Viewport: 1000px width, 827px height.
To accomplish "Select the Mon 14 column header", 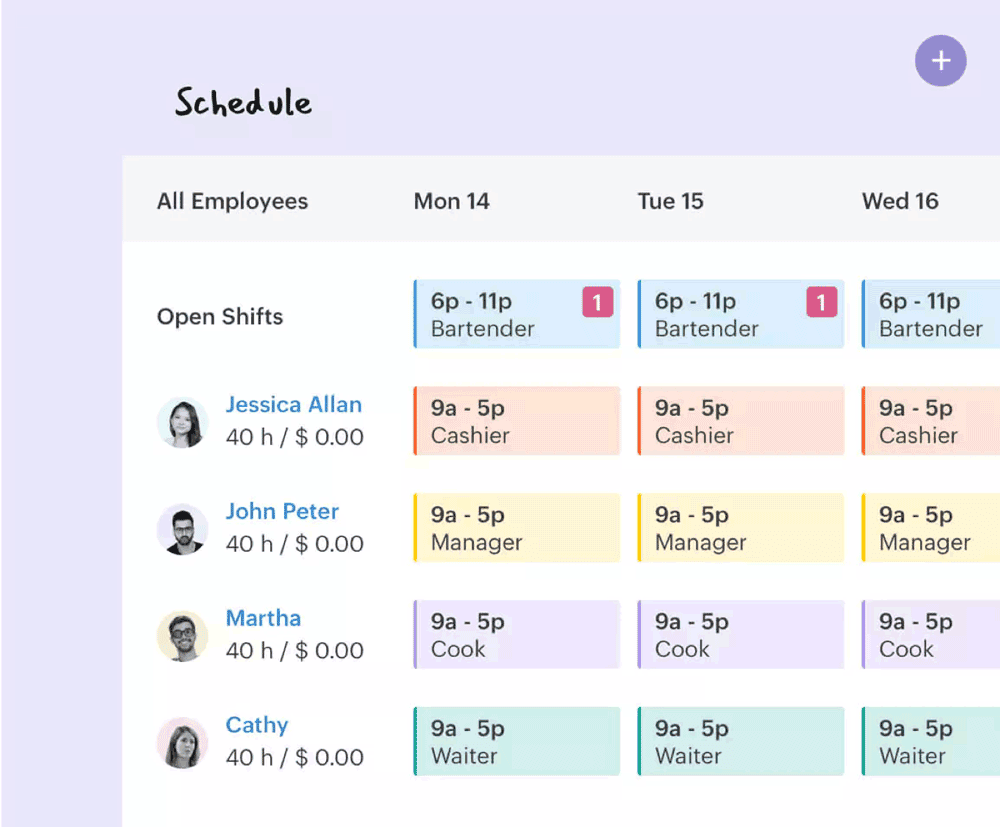I will [451, 201].
